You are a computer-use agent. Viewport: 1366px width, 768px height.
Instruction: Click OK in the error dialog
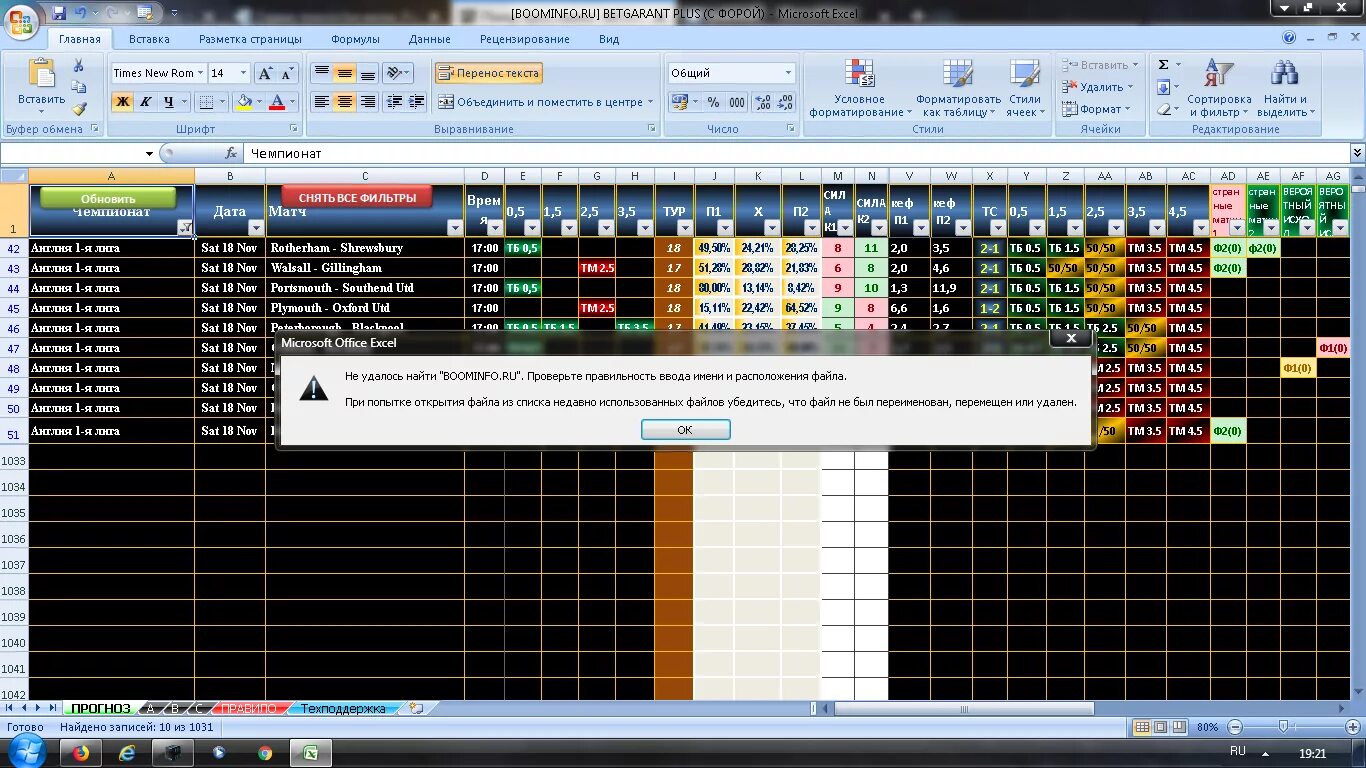pos(685,429)
